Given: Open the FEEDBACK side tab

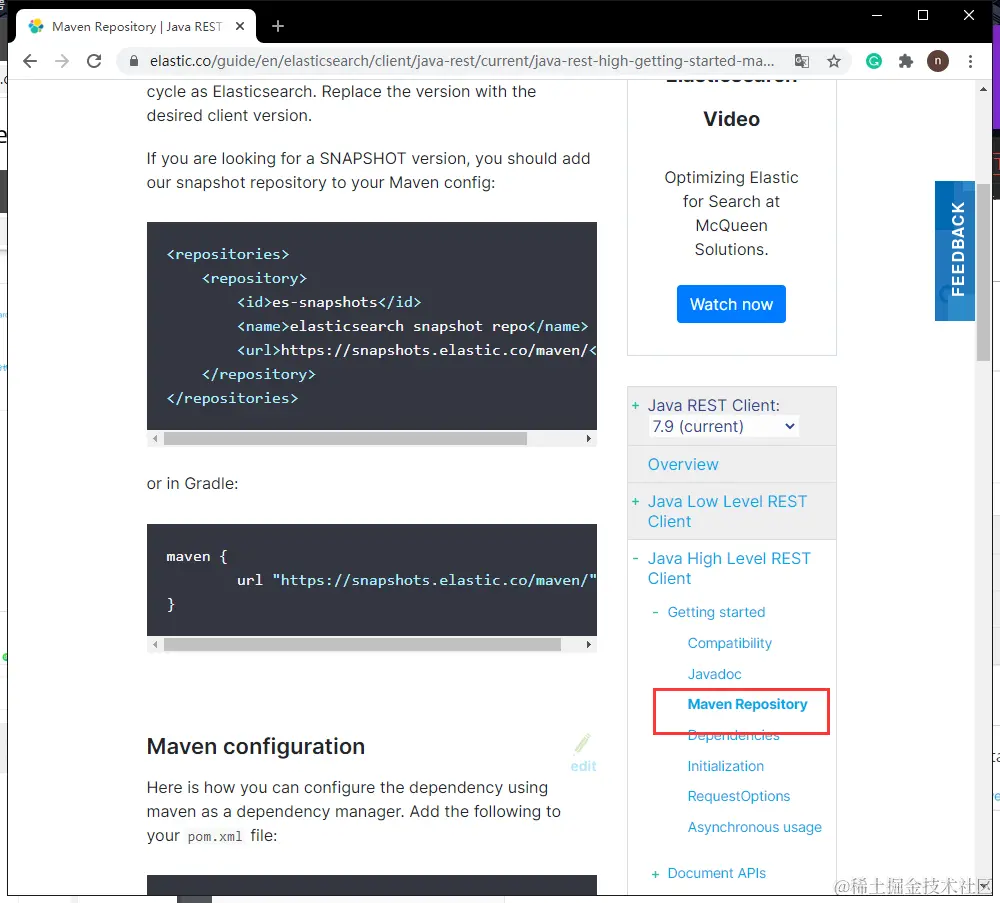Looking at the screenshot, I should click(x=955, y=251).
